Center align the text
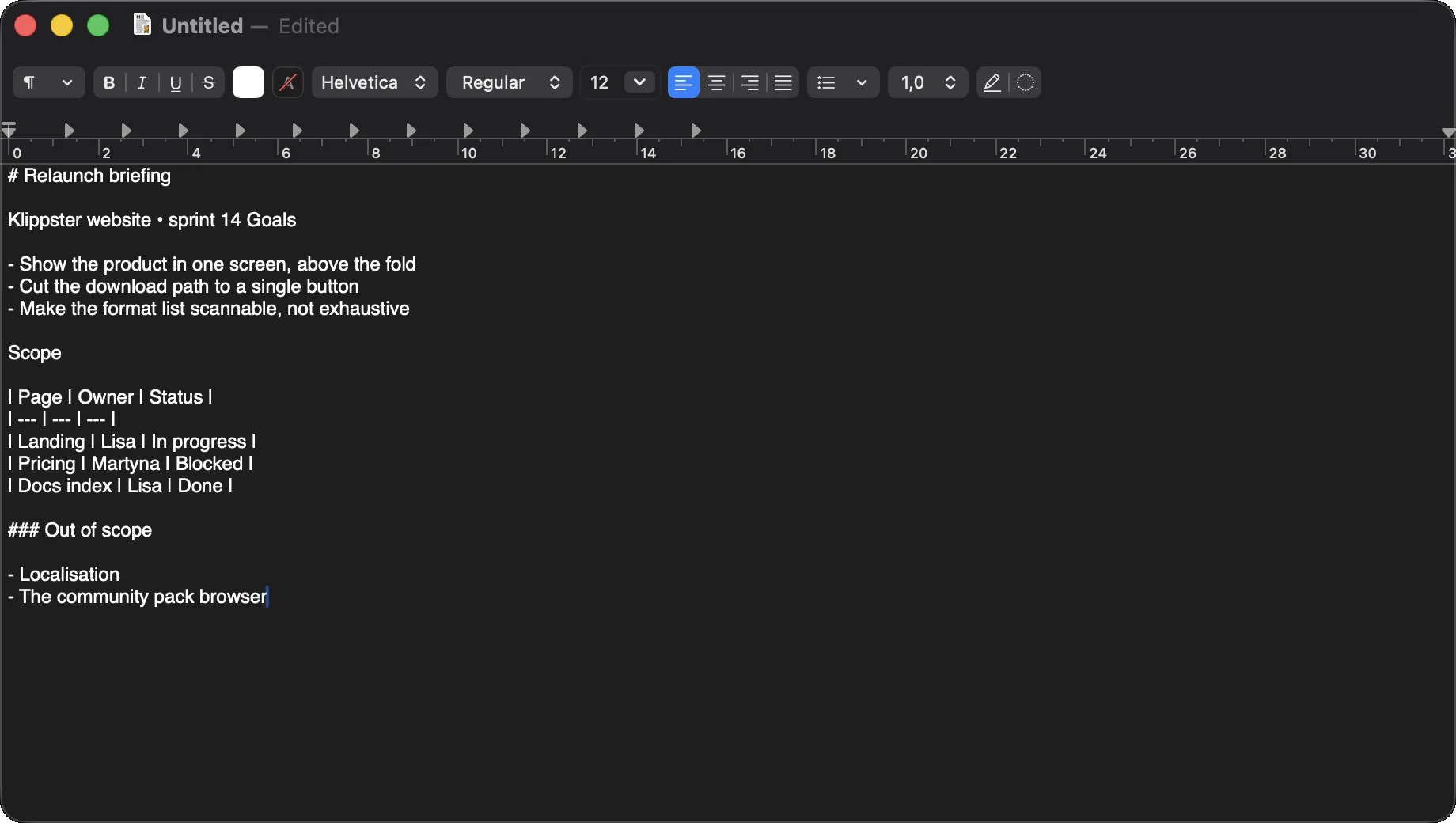The width and height of the screenshot is (1456, 823). coord(716,82)
